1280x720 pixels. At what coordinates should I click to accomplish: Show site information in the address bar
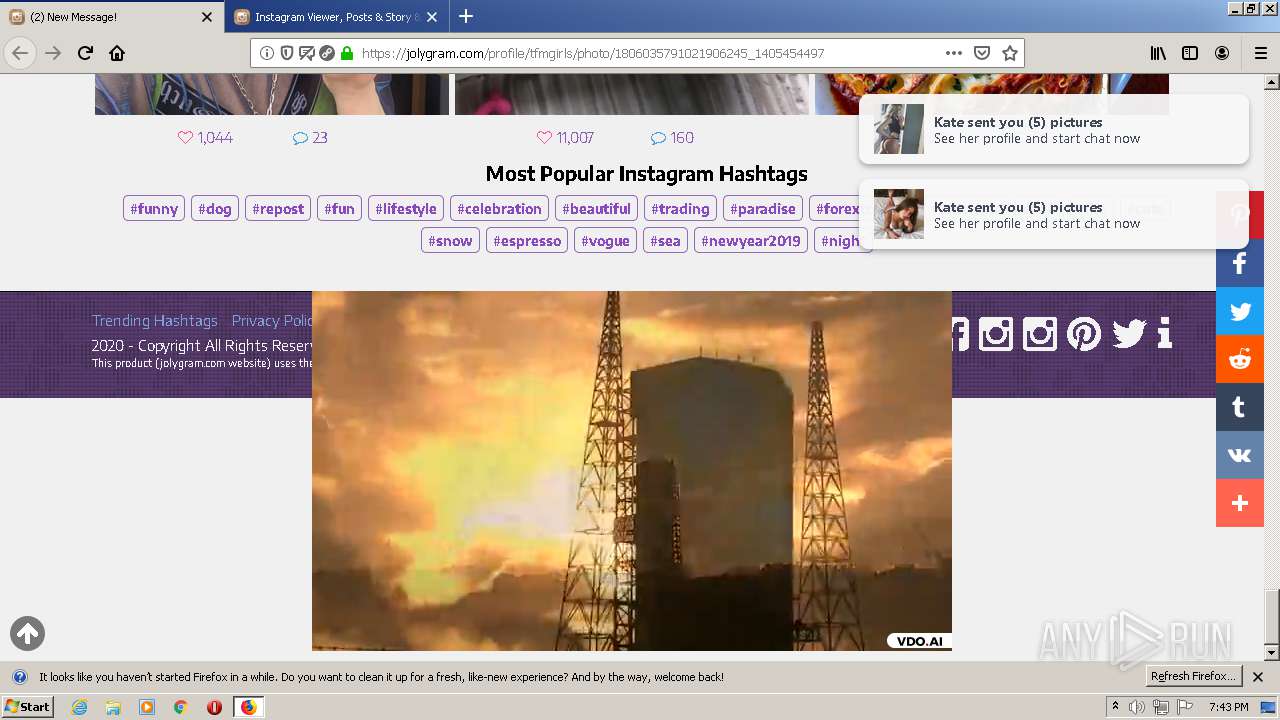tap(267, 53)
